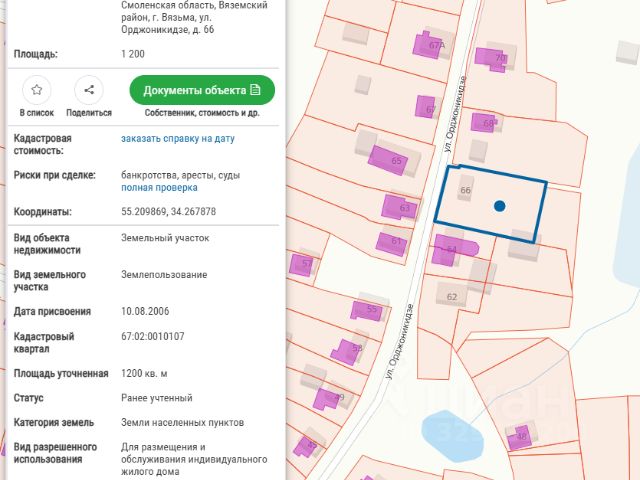Click 'банкротства, аресты, суды' risks text
Viewport: 640px width, 480px height.
(x=180, y=175)
